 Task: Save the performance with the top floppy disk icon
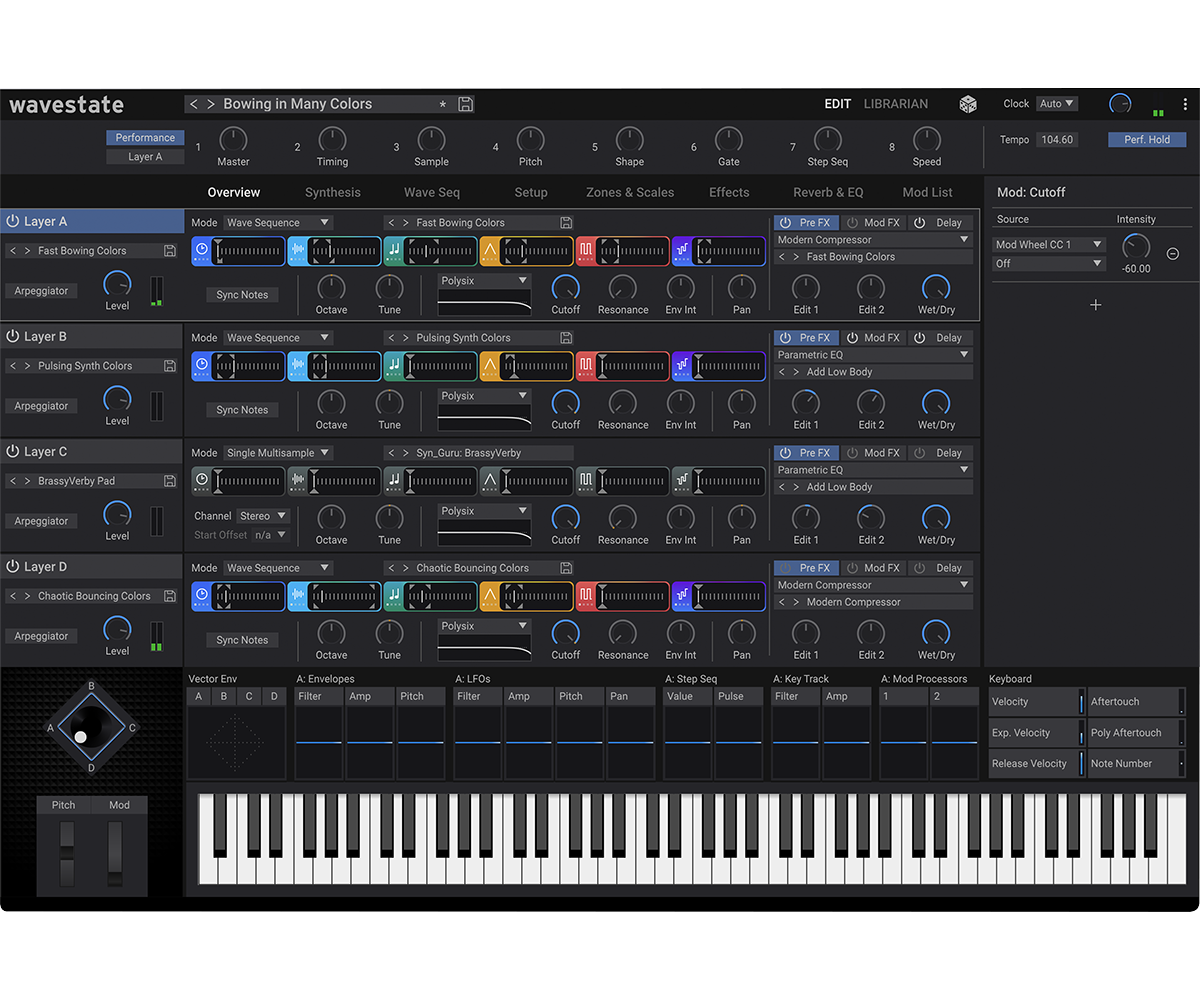(466, 104)
